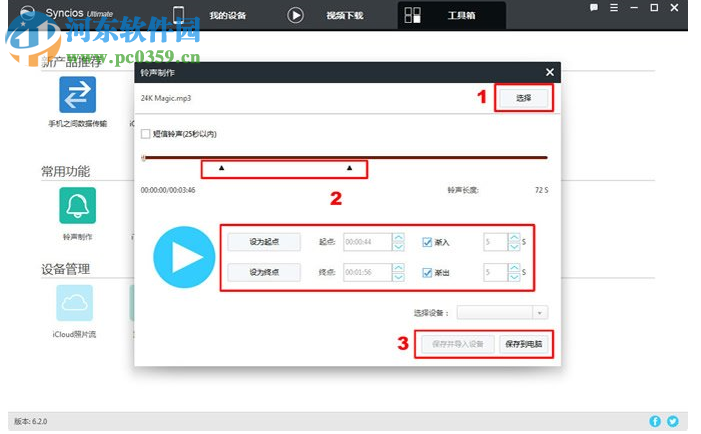Toggle the 渐入 fade-in checkbox
The height and width of the screenshot is (434, 701).
[x=427, y=242]
